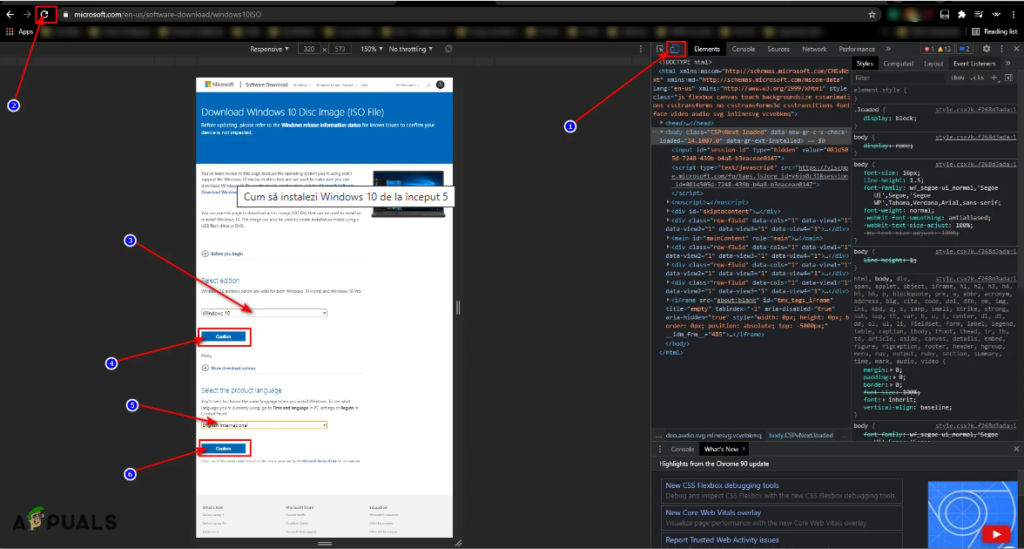The image size is (1024, 549).
Task: Toggle the device toolbar icon in DevTools
Action: coord(675,48)
